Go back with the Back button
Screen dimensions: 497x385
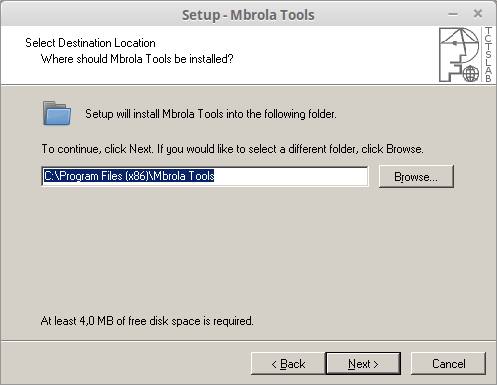288,363
